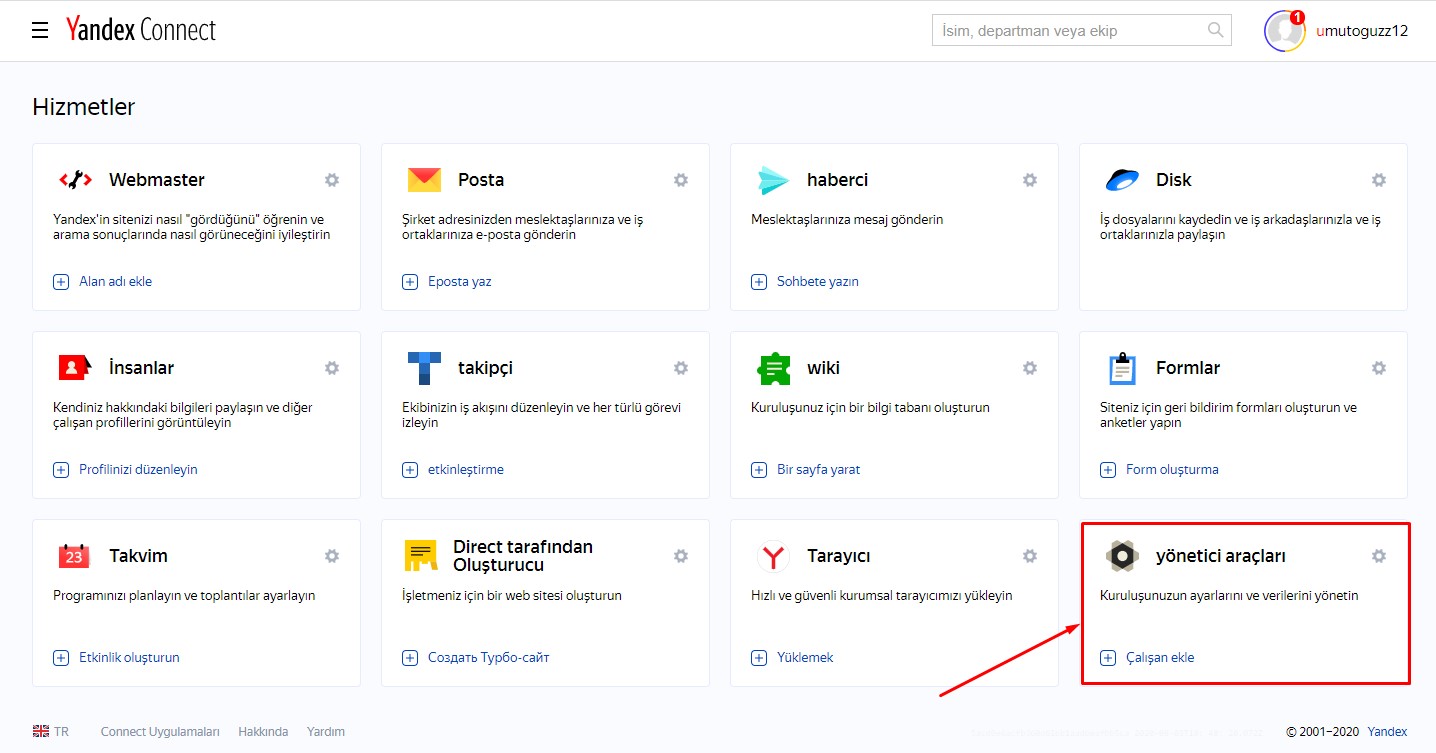Open Disk card settings gear

click(1379, 180)
